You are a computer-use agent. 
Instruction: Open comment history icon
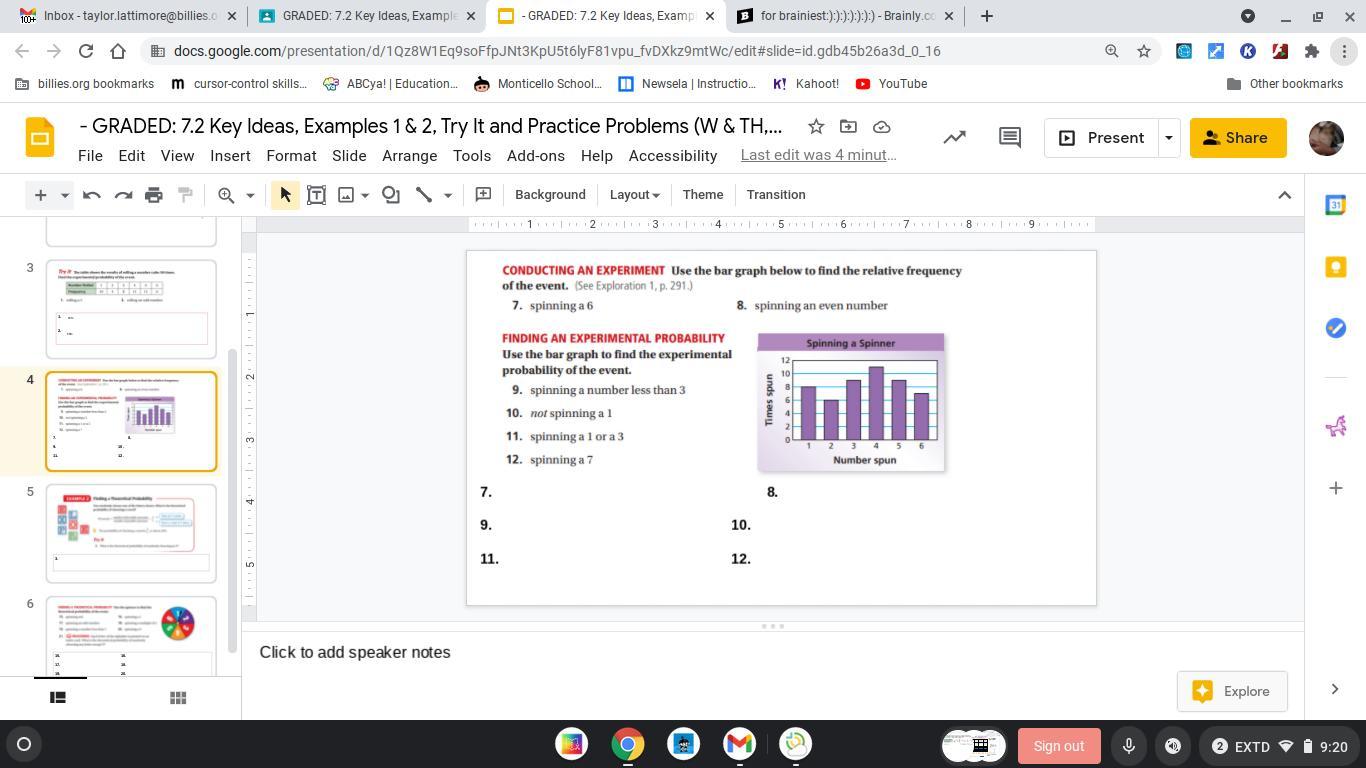click(x=1010, y=138)
